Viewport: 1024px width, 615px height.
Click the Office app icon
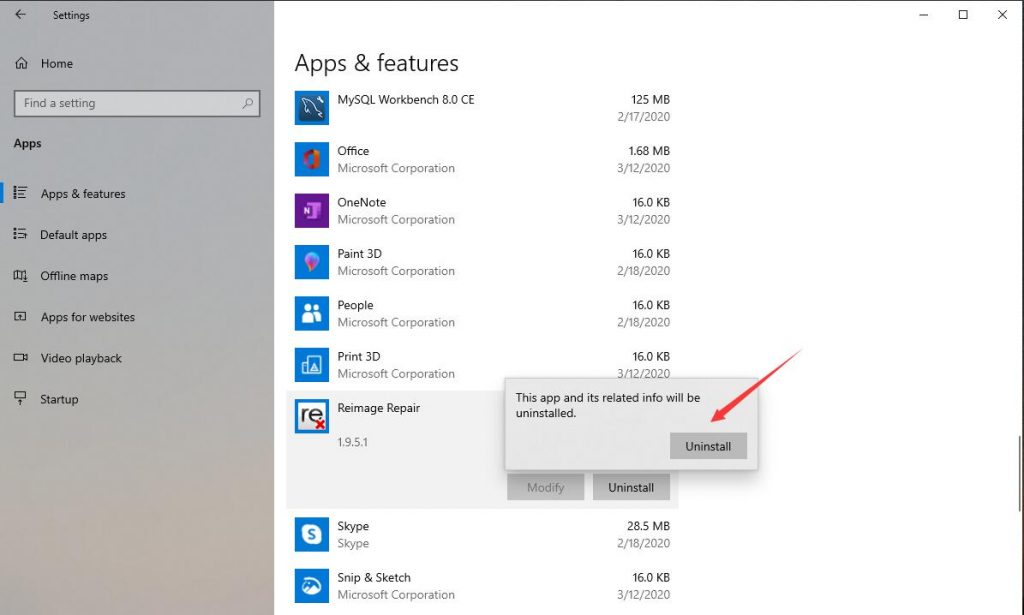[x=312, y=159]
